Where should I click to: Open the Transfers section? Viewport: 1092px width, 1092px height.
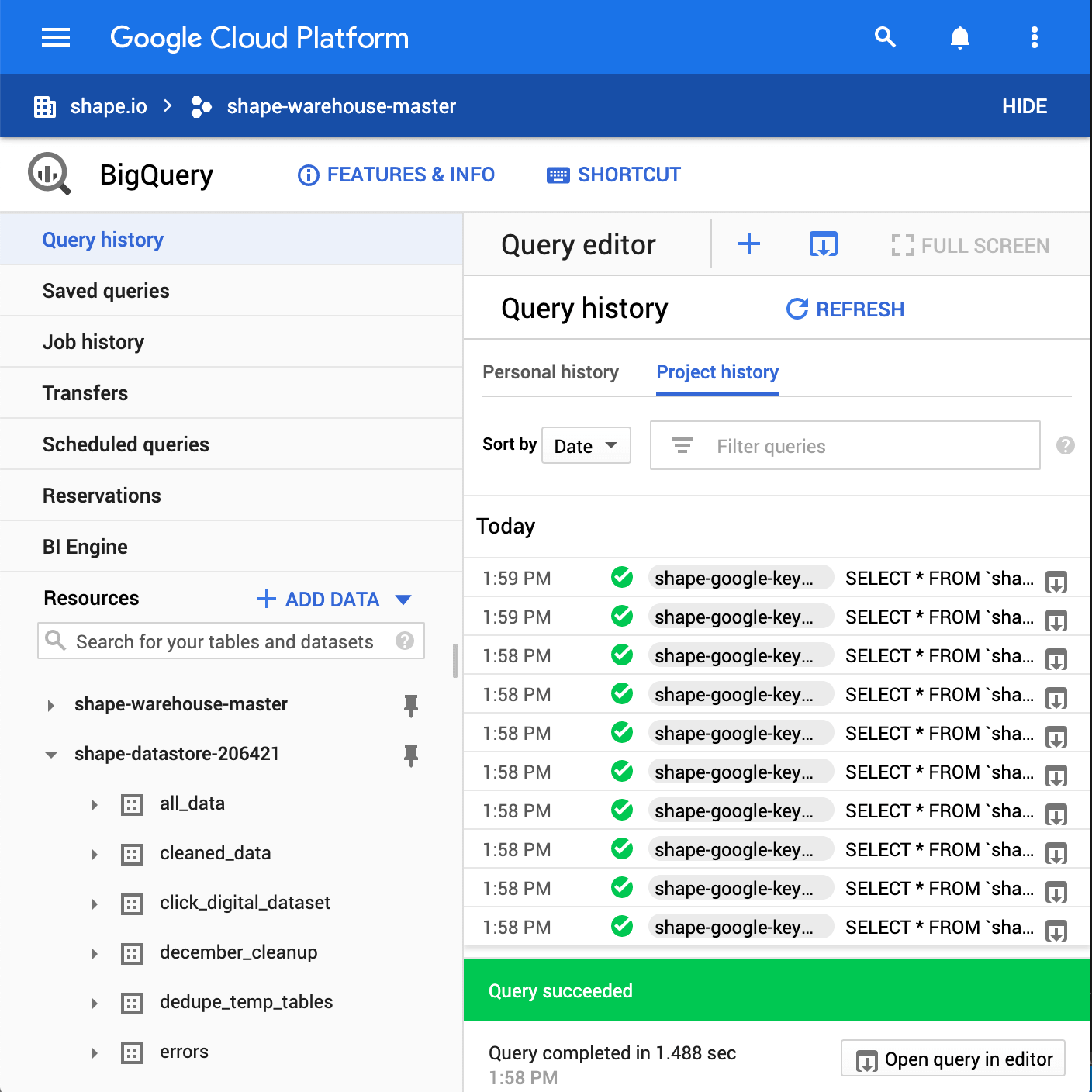pyautogui.click(x=231, y=393)
